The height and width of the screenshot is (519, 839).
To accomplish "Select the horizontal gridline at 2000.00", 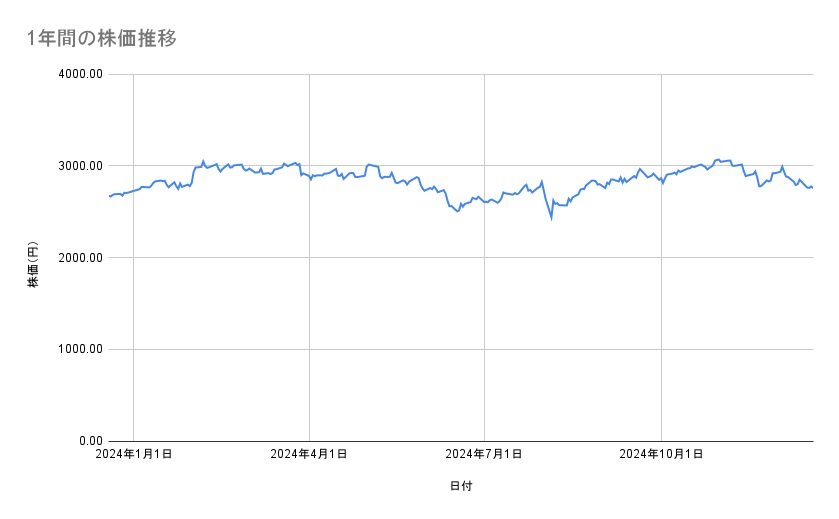I will point(400,257).
